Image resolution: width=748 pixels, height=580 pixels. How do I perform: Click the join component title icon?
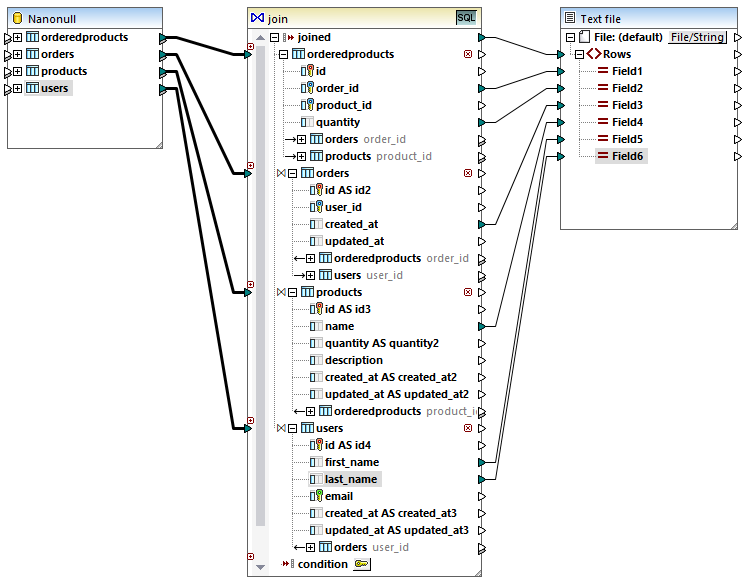(x=257, y=18)
